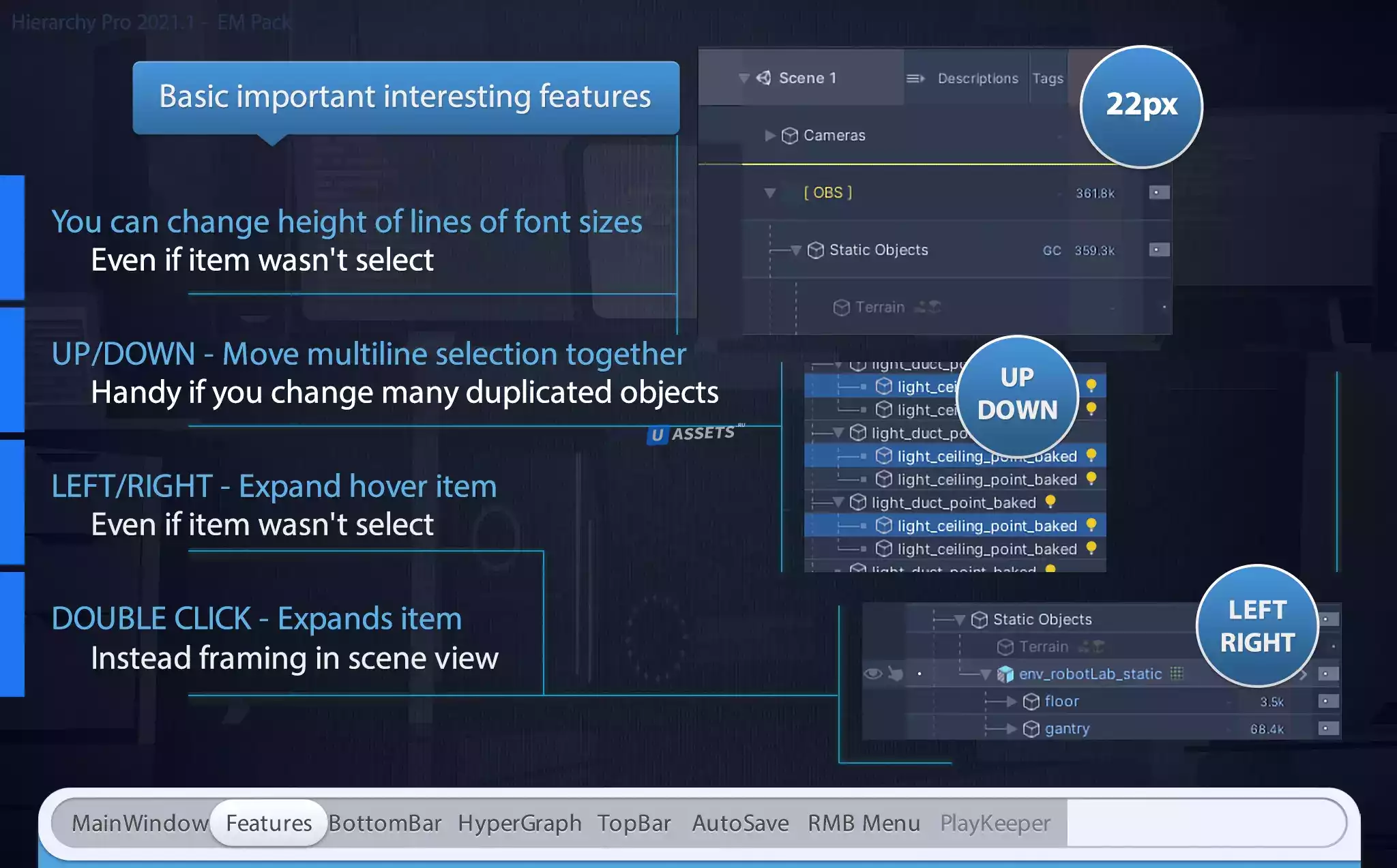
Task: Toggle the eye visibility on env_robotLab_static row
Action: [872, 674]
